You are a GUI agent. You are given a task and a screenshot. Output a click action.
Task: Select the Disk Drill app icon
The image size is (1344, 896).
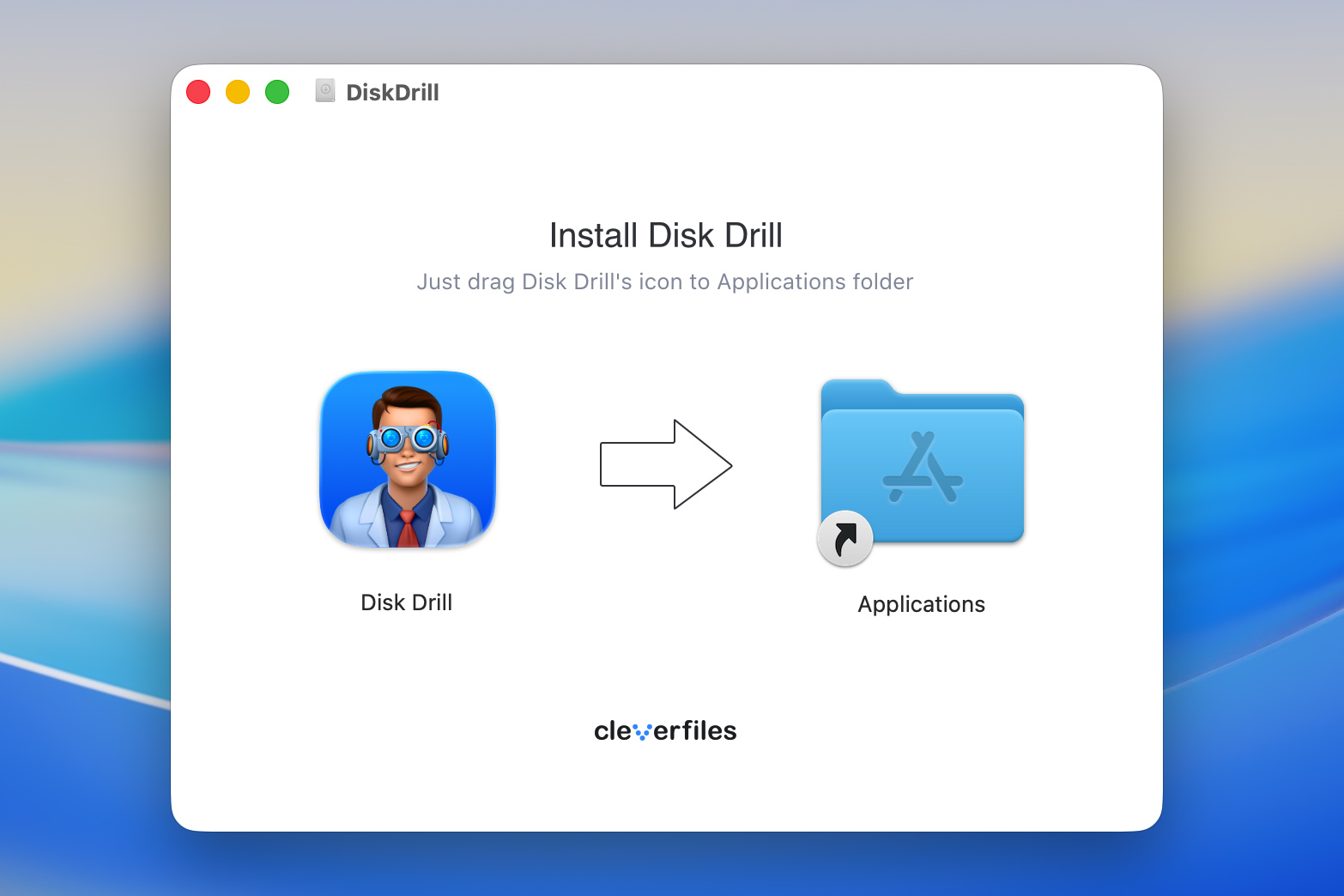pos(408,459)
